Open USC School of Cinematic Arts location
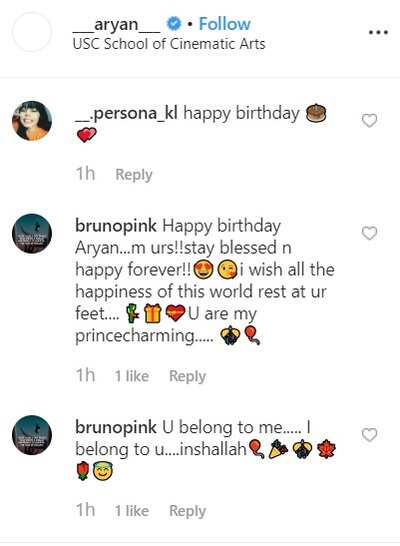The width and height of the screenshot is (400, 546). point(169,44)
